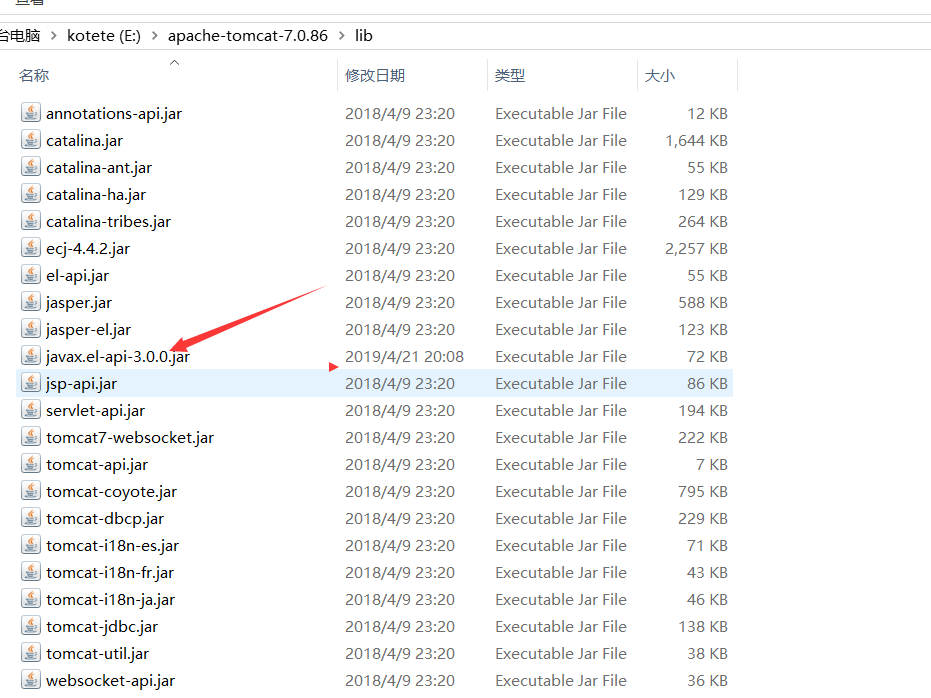Click the 2,257 KB size value

[696, 249]
